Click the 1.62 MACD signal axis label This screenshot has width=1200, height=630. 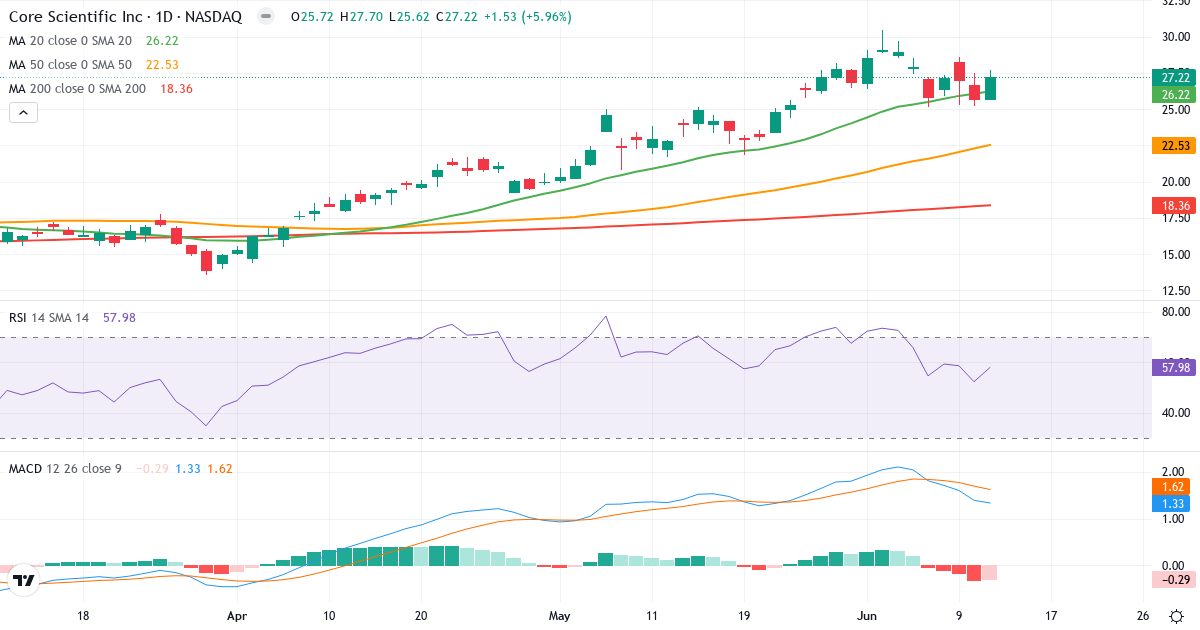coord(1172,488)
